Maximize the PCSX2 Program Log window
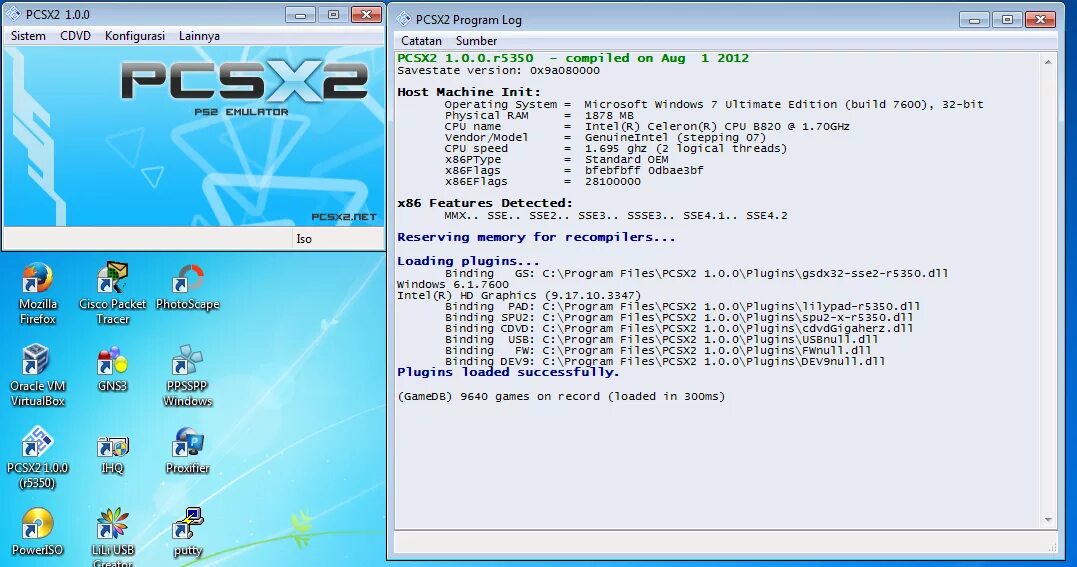This screenshot has width=1077, height=567. pos(1007,20)
